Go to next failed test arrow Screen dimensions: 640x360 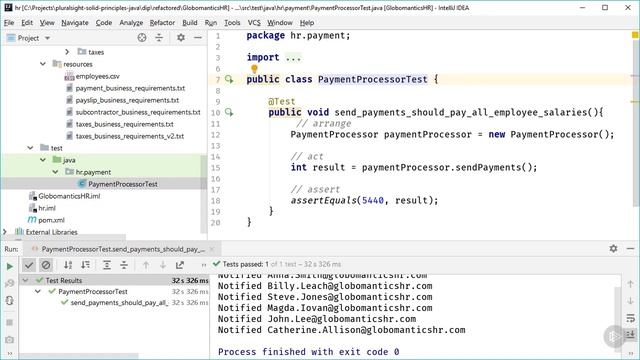[x=163, y=265]
